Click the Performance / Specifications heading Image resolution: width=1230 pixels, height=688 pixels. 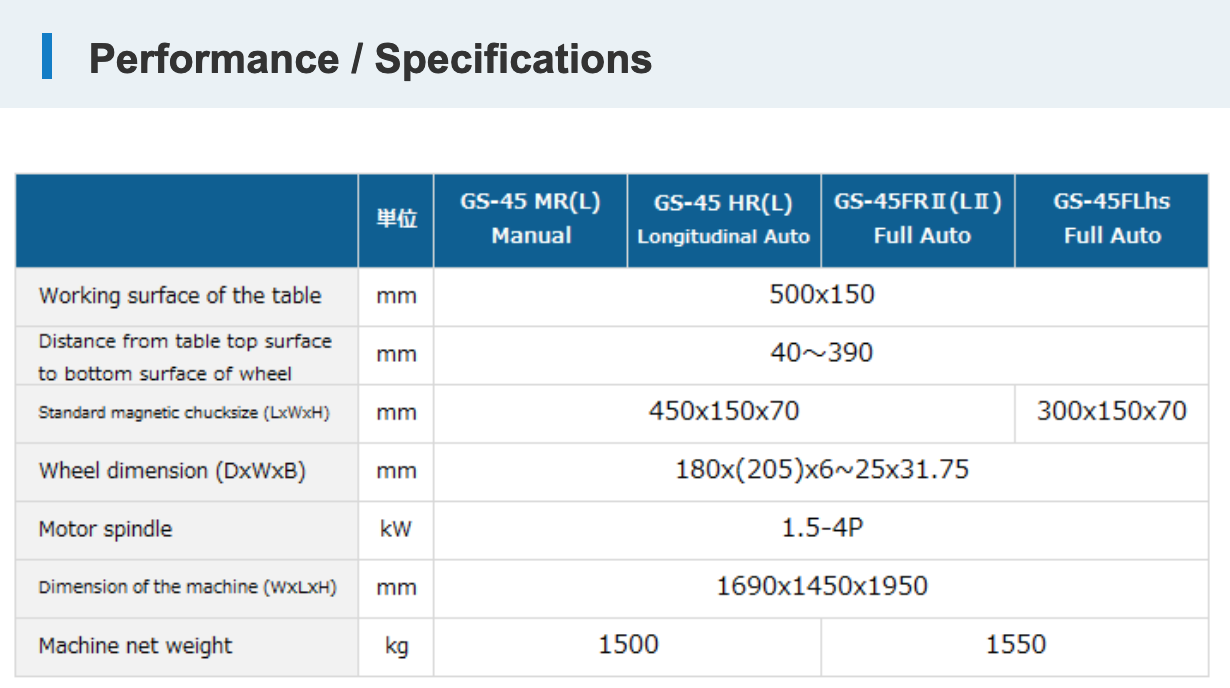pyautogui.click(x=370, y=59)
